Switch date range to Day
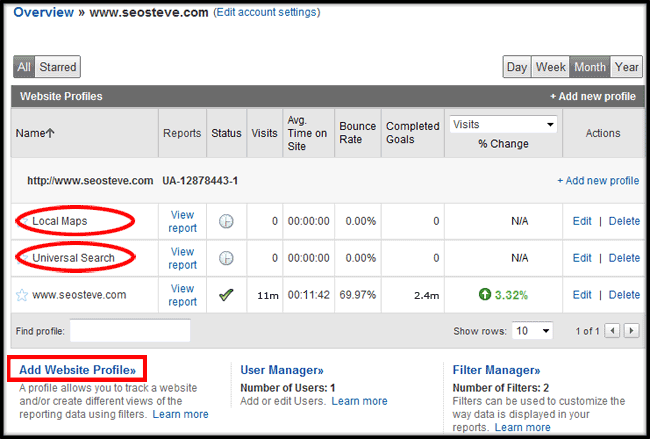The height and width of the screenshot is (439, 650). (517, 67)
